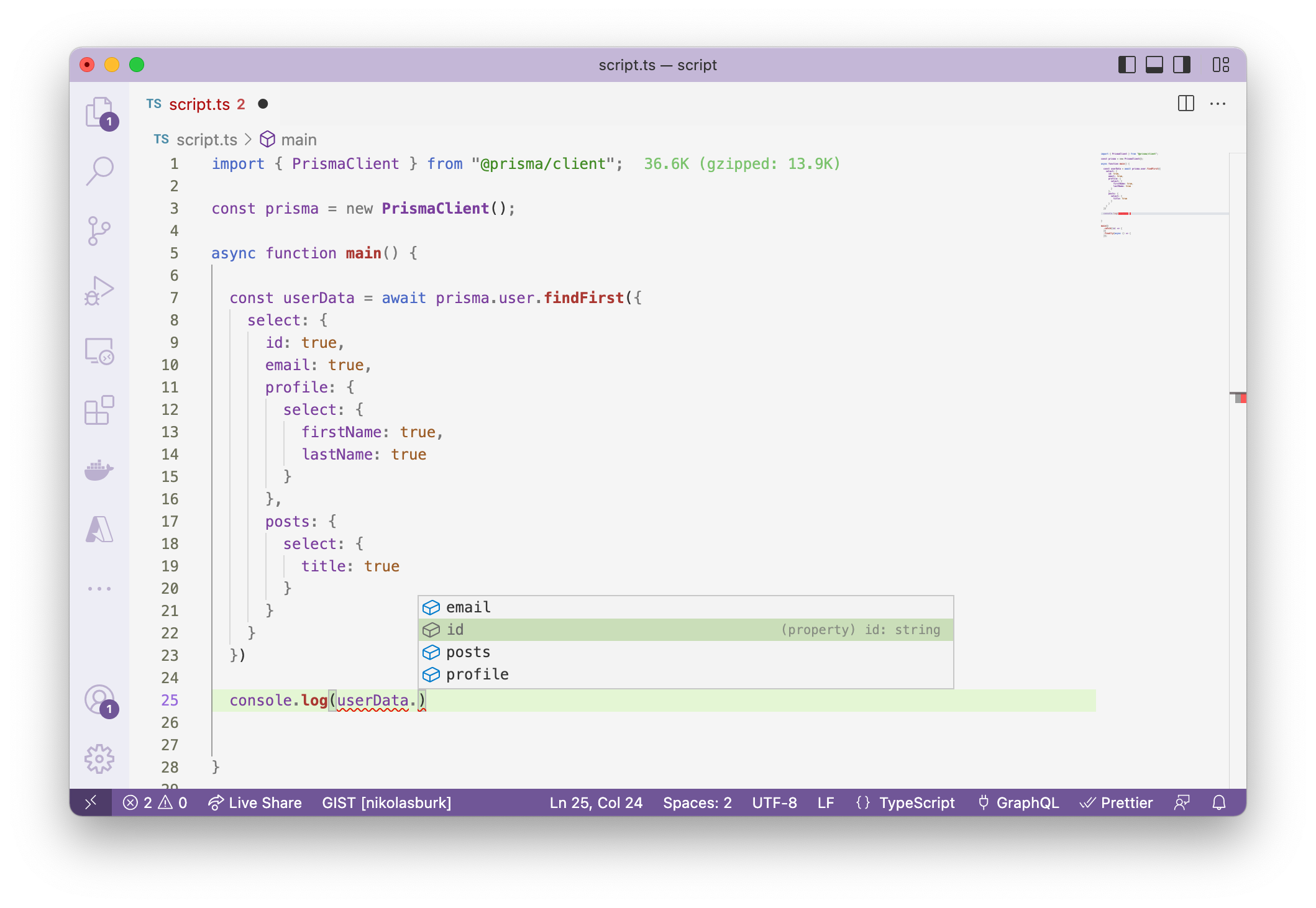Open the Search view icon
1316x908 pixels.
pyautogui.click(x=99, y=170)
